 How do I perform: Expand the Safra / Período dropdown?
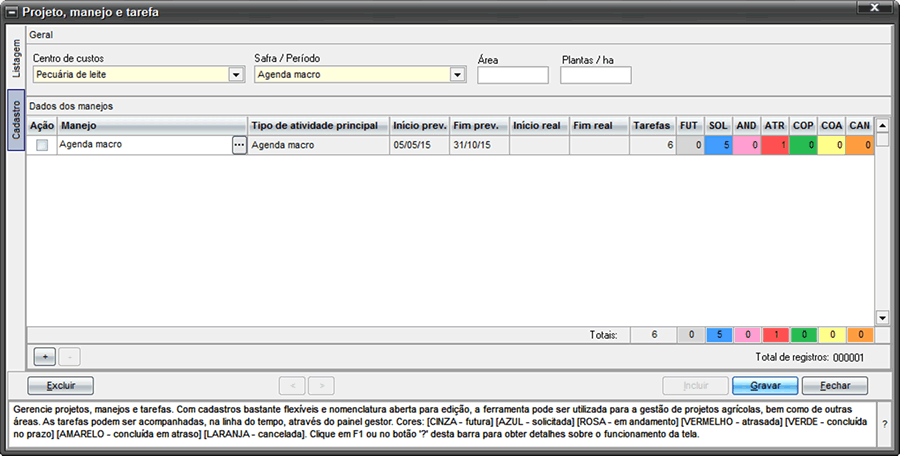click(458, 74)
